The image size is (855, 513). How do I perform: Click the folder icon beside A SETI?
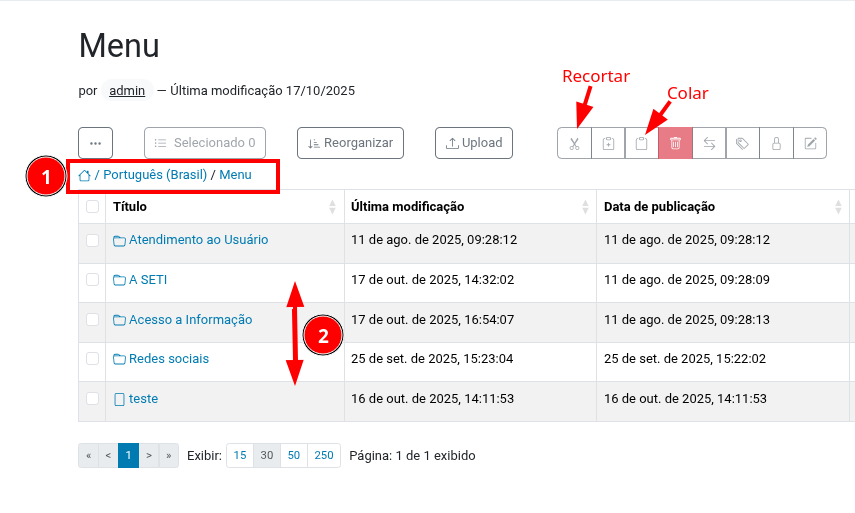pos(119,280)
